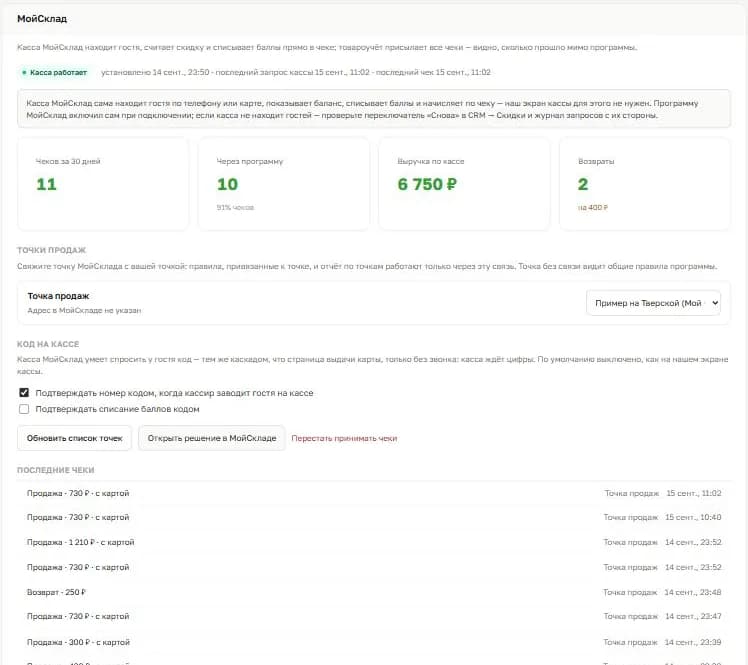Click the 'Возвраты' card
This screenshot has height=665, width=748.
645,184
